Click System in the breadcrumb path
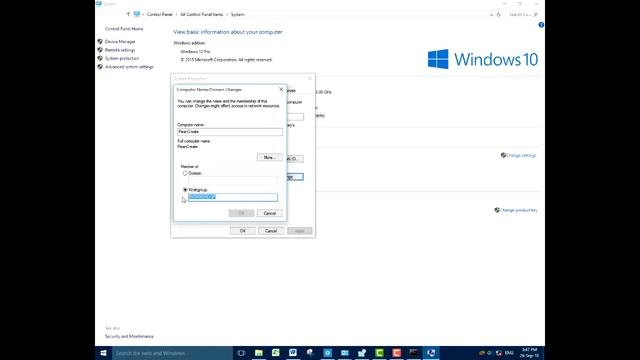 238,15
